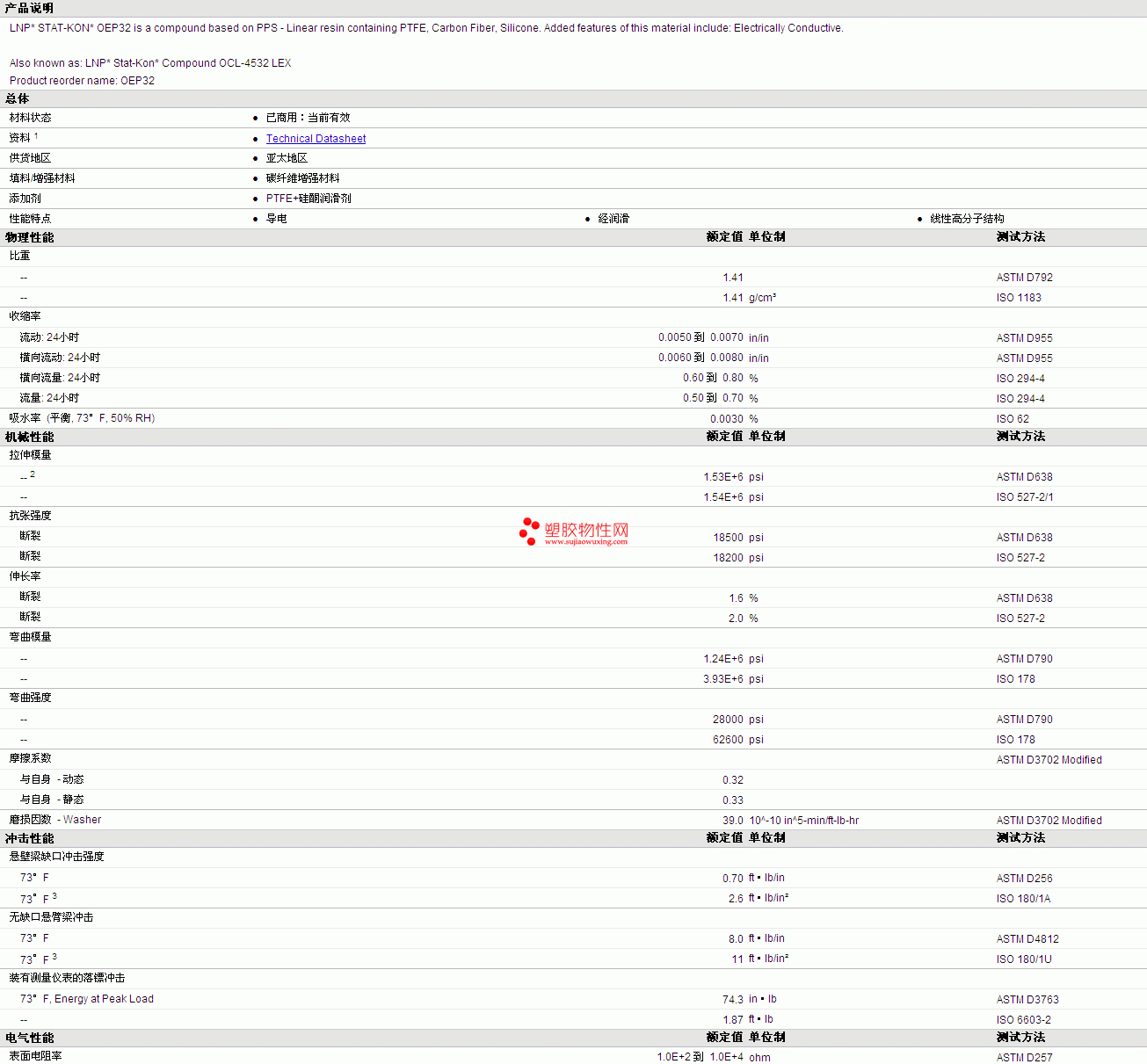1147x1064 pixels.
Task: Click the 收缩率 property label
Action: point(25,316)
